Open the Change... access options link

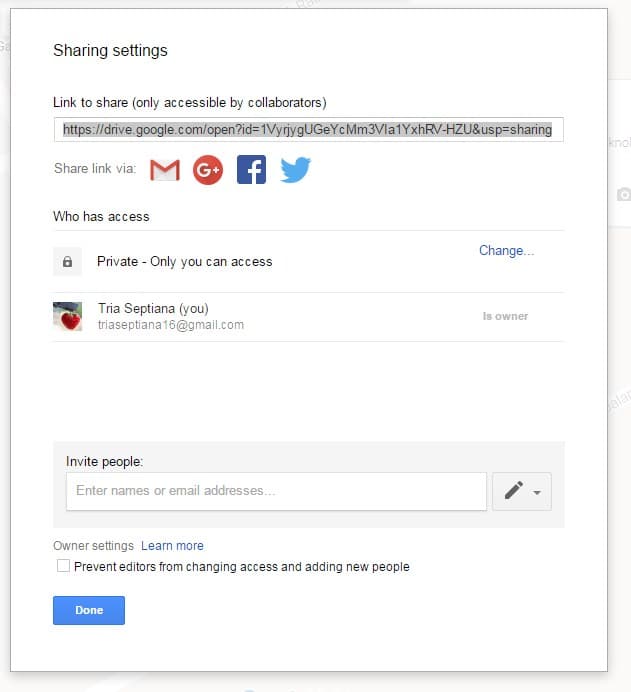[x=507, y=251]
